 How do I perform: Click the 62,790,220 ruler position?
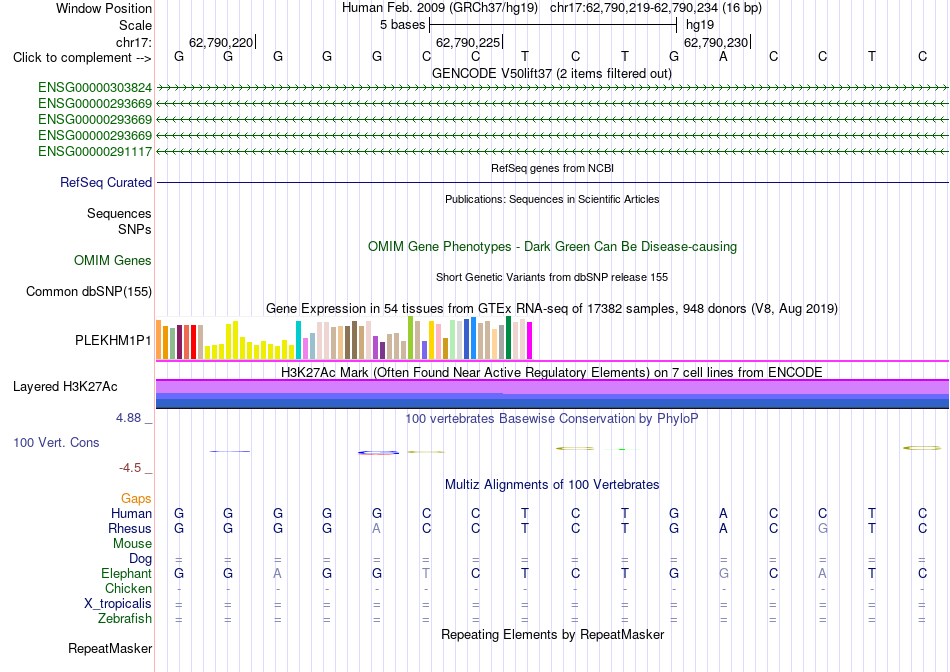pos(221,42)
